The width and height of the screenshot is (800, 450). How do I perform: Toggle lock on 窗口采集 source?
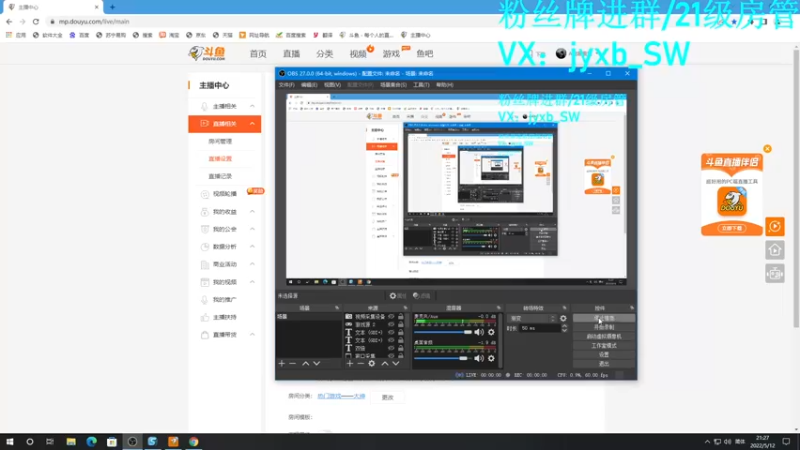click(x=401, y=356)
